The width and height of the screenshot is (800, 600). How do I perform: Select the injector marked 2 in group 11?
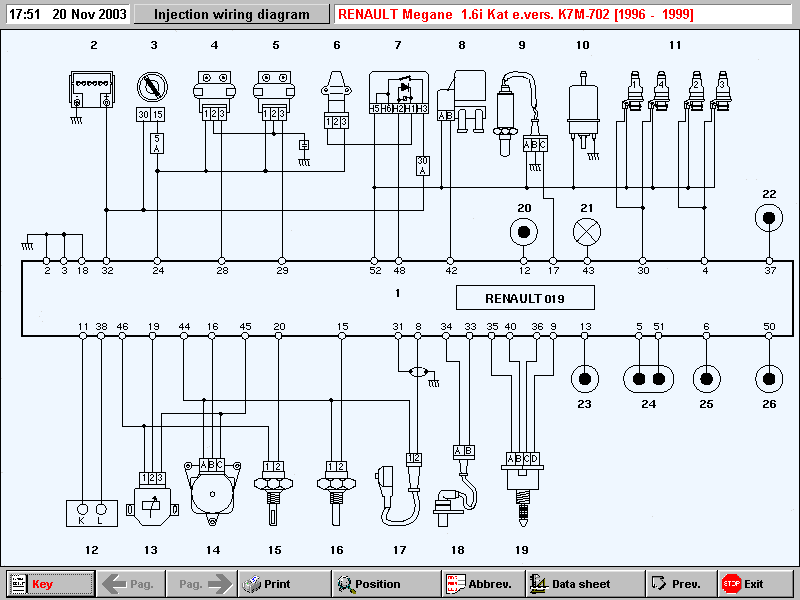coord(696,91)
